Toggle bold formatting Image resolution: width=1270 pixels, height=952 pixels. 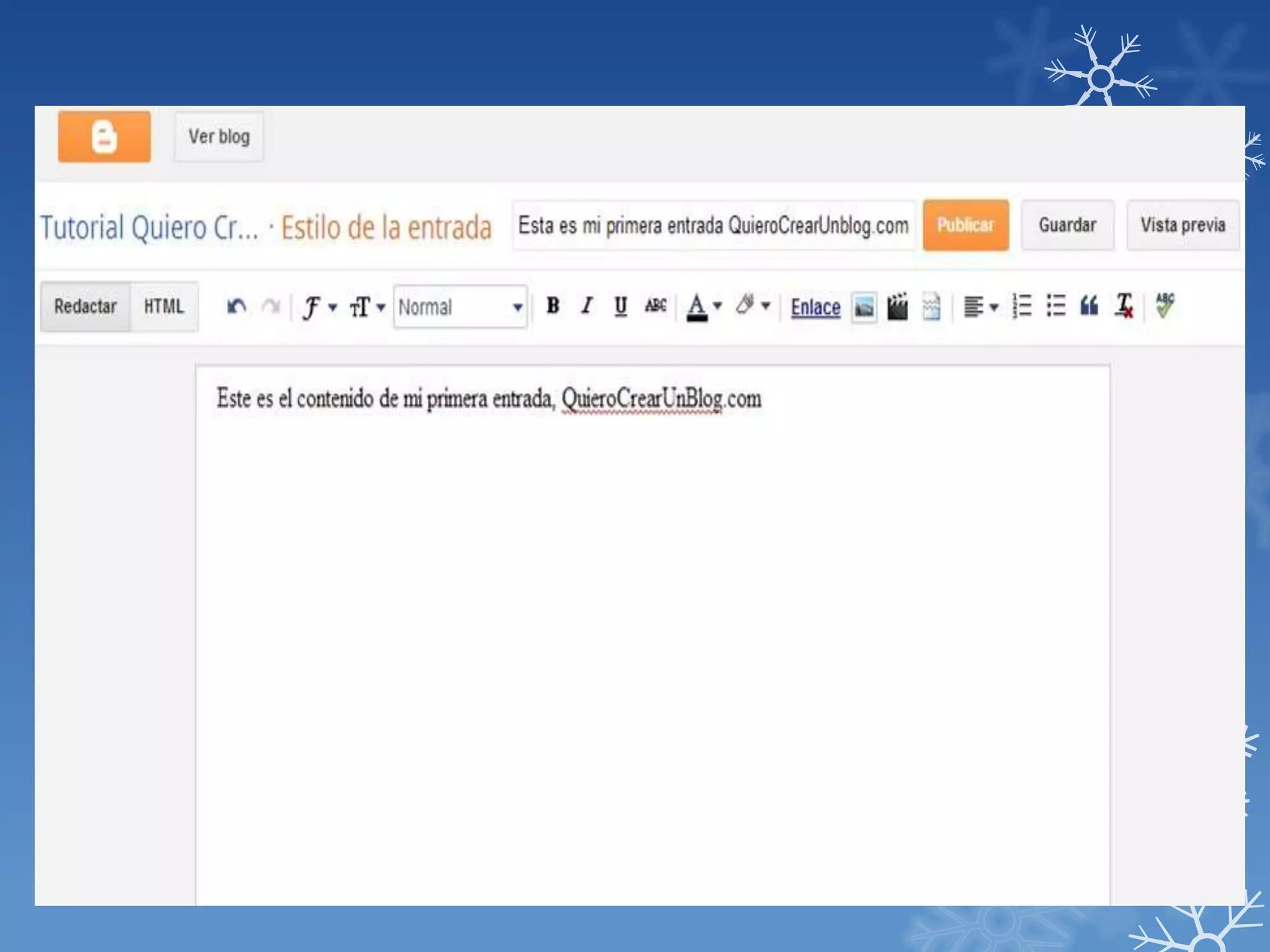(x=553, y=306)
